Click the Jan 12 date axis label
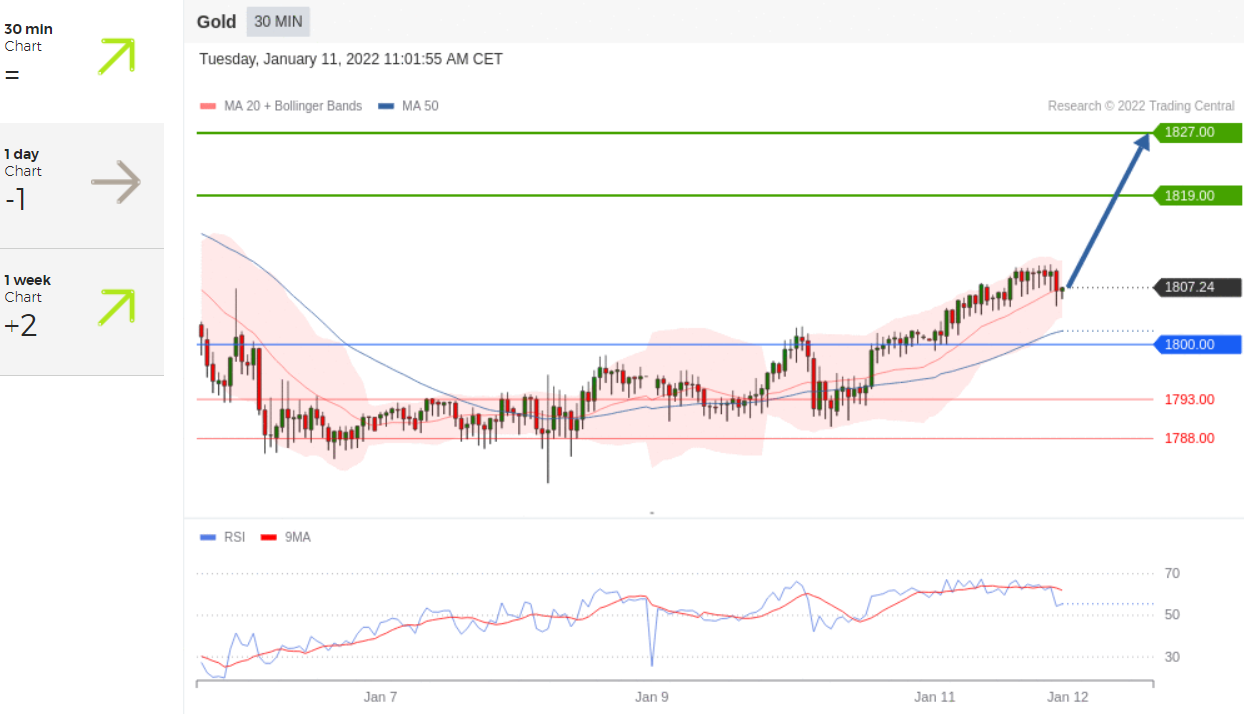The image size is (1244, 714). click(x=1066, y=697)
